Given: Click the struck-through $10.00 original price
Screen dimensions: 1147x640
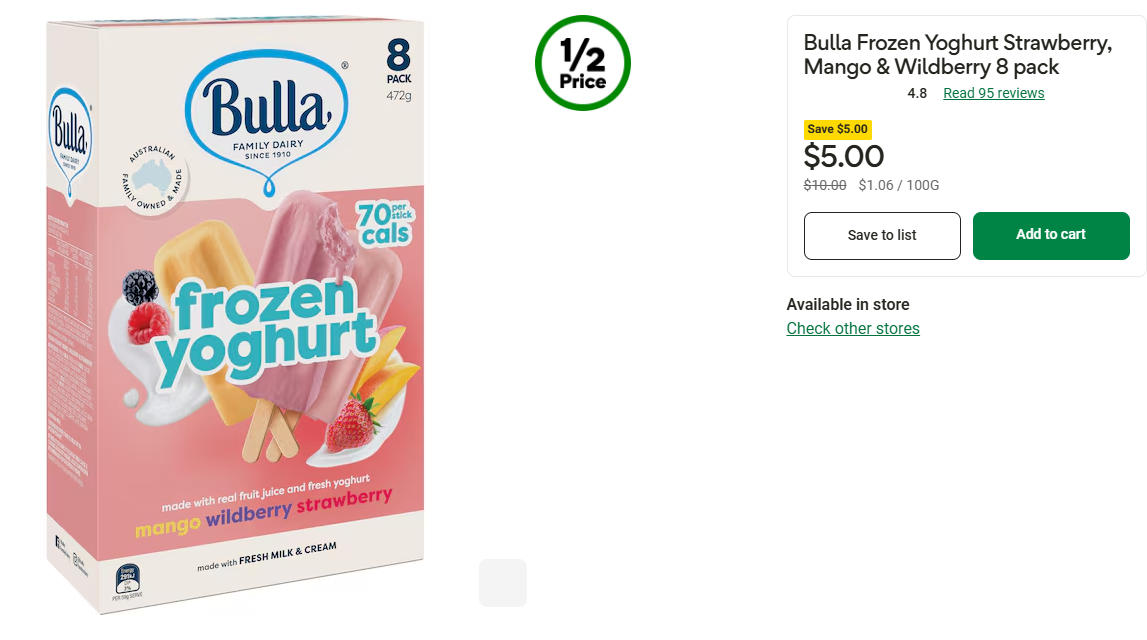Looking at the screenshot, I should click(x=824, y=185).
